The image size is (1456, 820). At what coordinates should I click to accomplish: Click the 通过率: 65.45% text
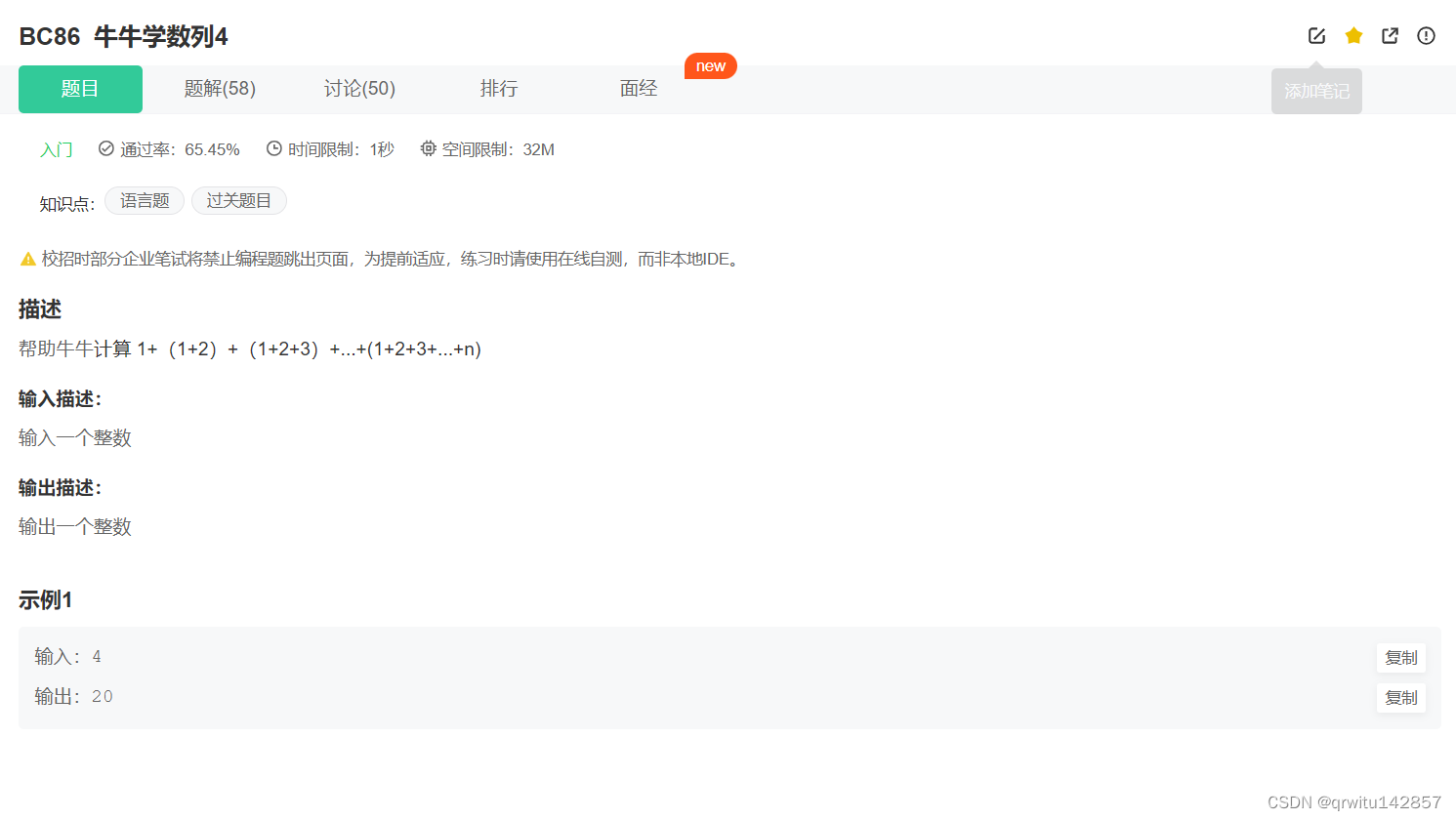(x=180, y=149)
